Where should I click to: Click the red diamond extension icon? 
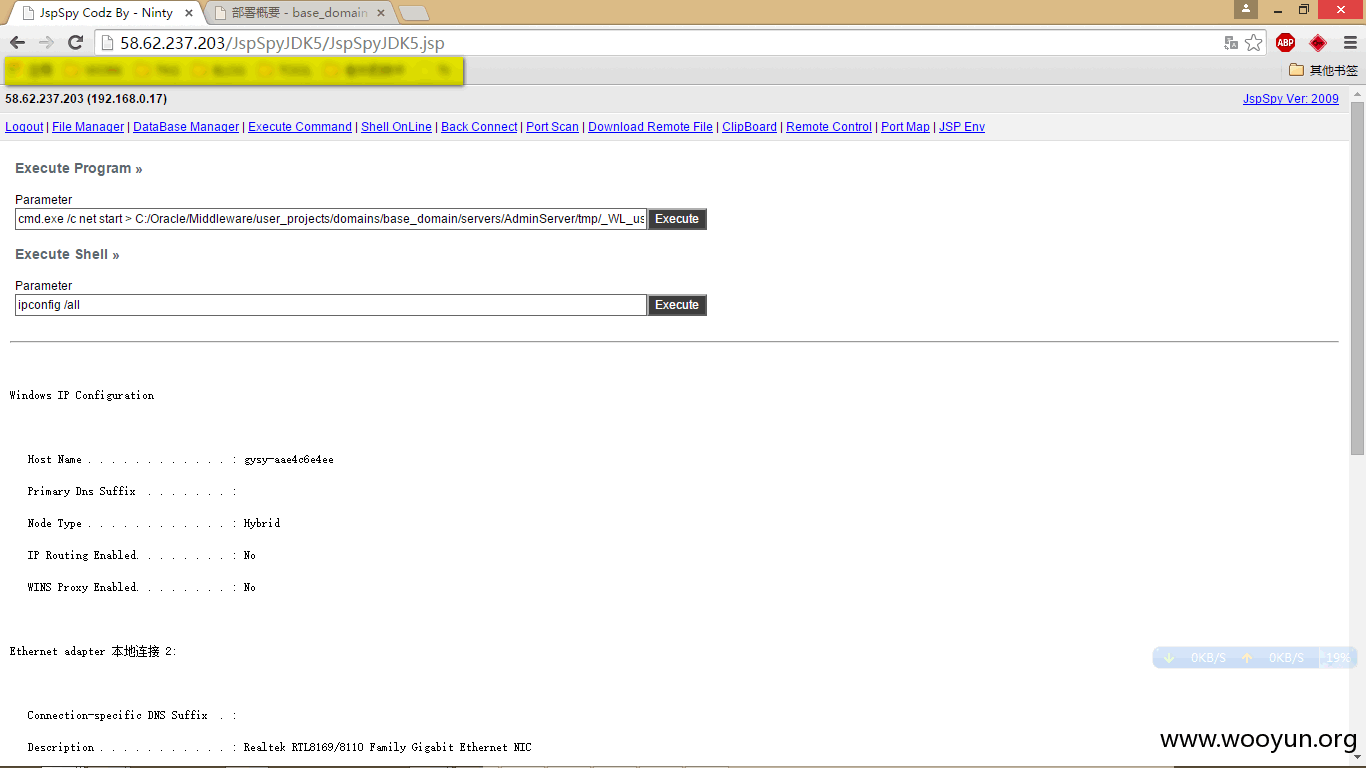coord(1318,43)
